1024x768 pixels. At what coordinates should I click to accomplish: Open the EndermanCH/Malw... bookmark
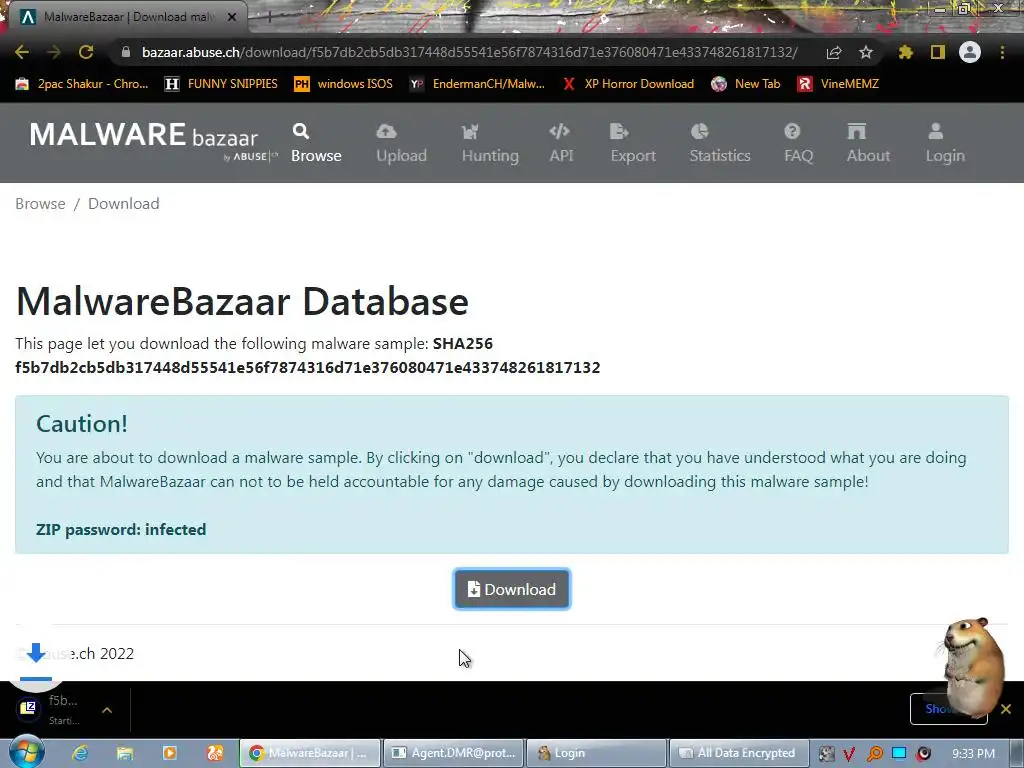tap(477, 84)
